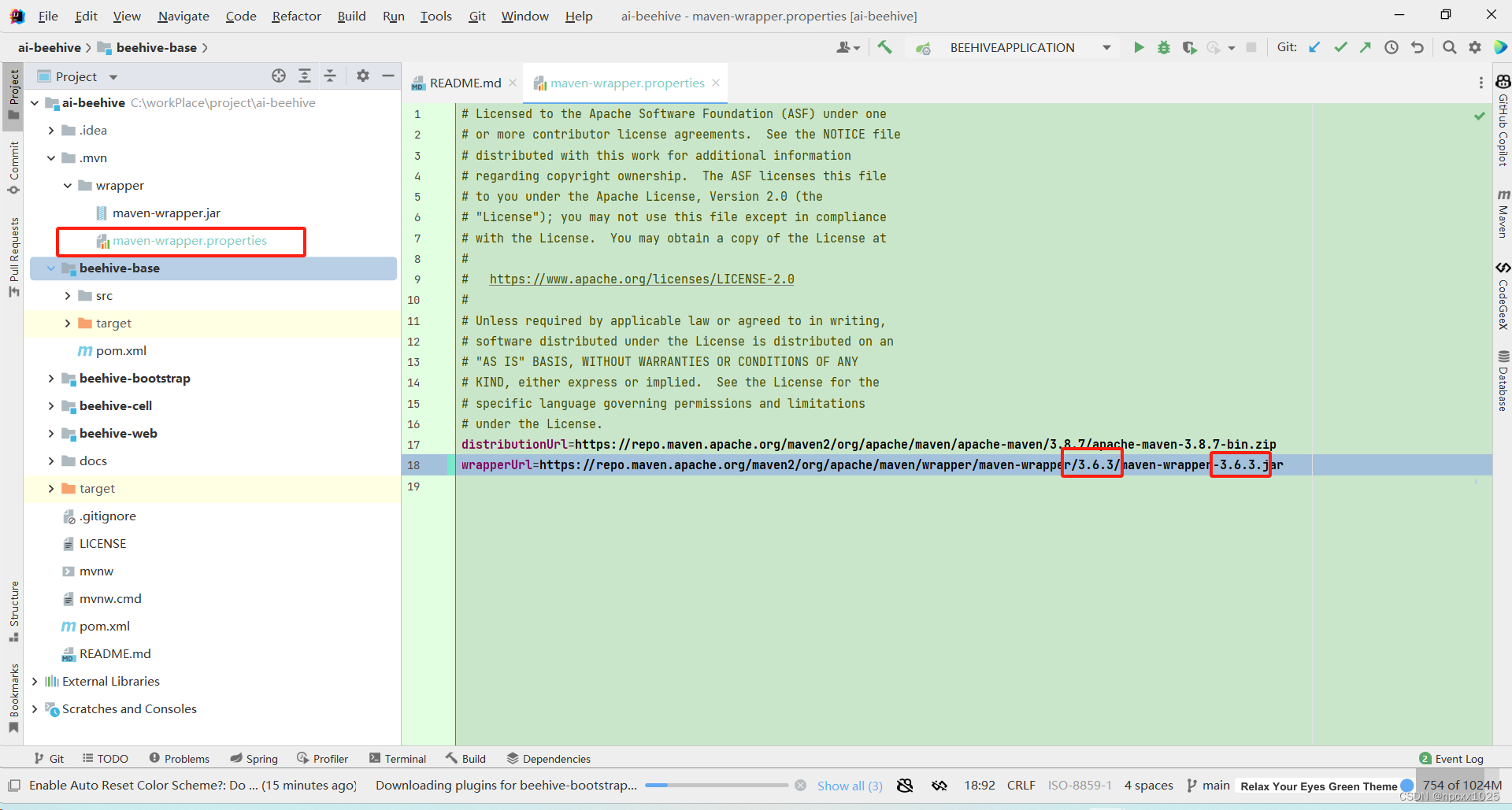Switch to the README.md editor tab

tap(463, 83)
